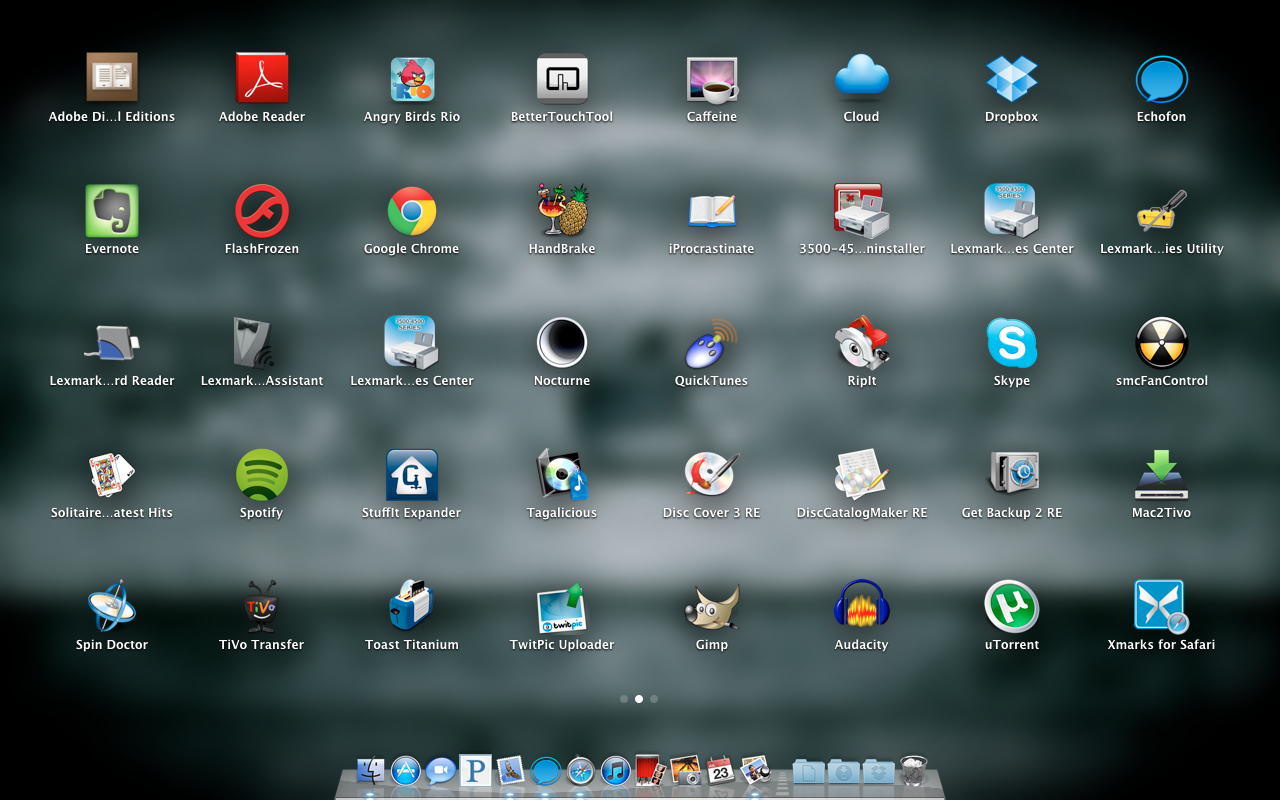Launch Disc Cover 3 RE
The width and height of the screenshot is (1280, 800).
[712, 474]
